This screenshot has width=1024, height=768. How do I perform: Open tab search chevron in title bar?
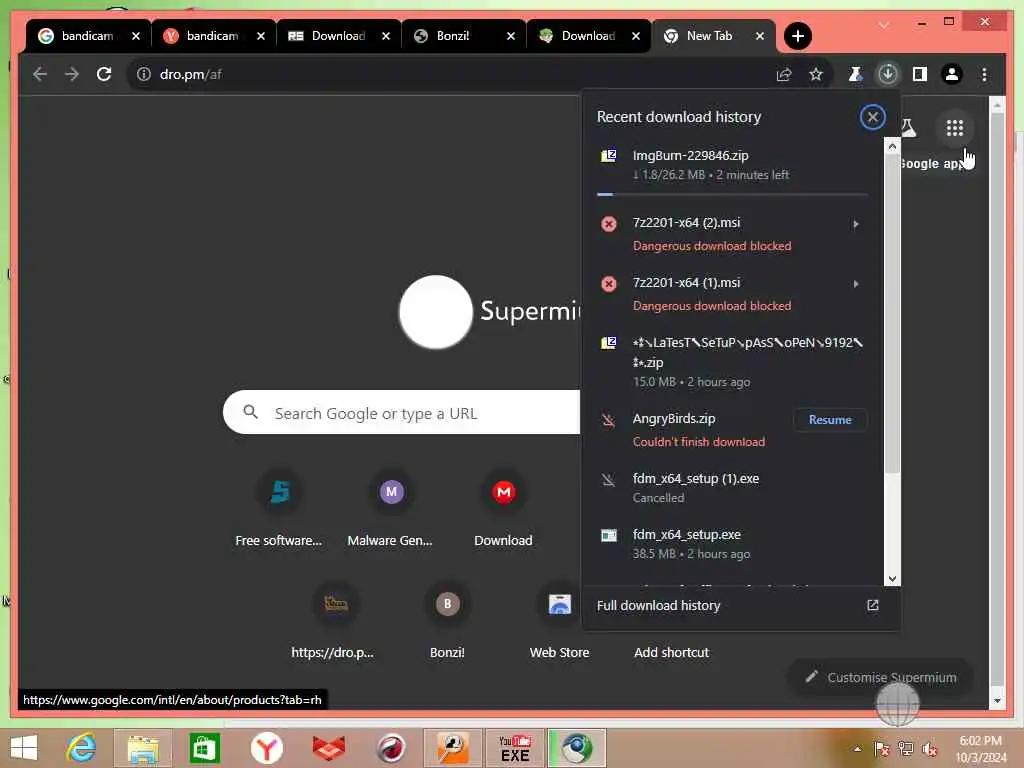point(884,25)
